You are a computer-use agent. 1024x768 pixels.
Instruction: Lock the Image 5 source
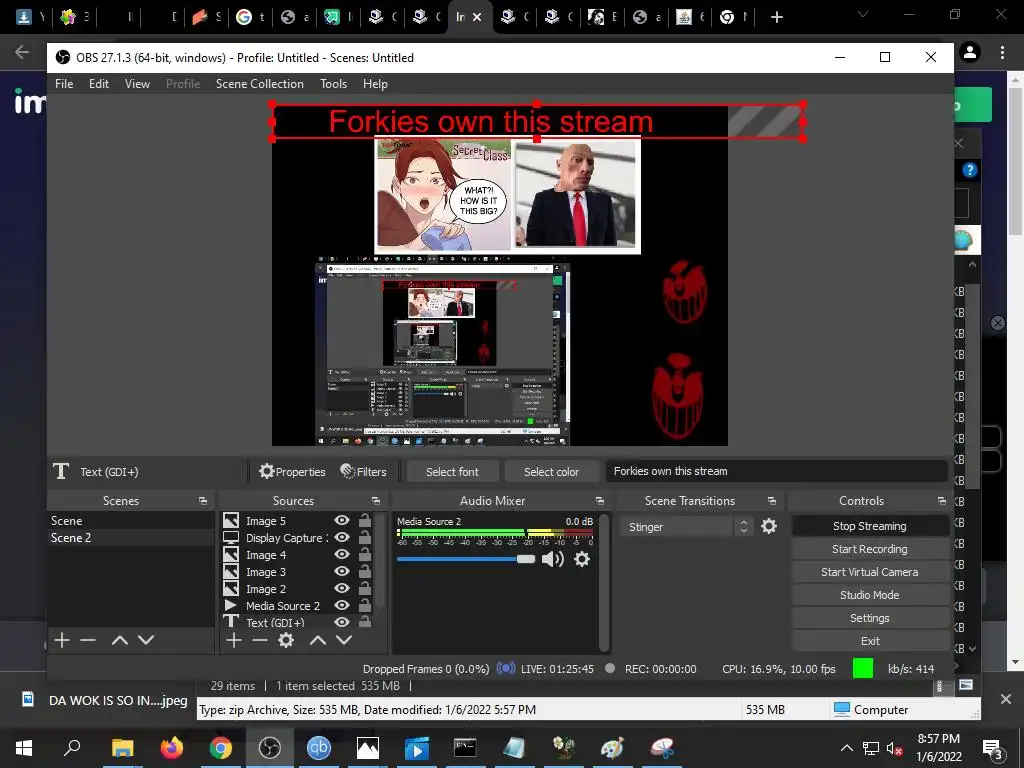(365, 520)
